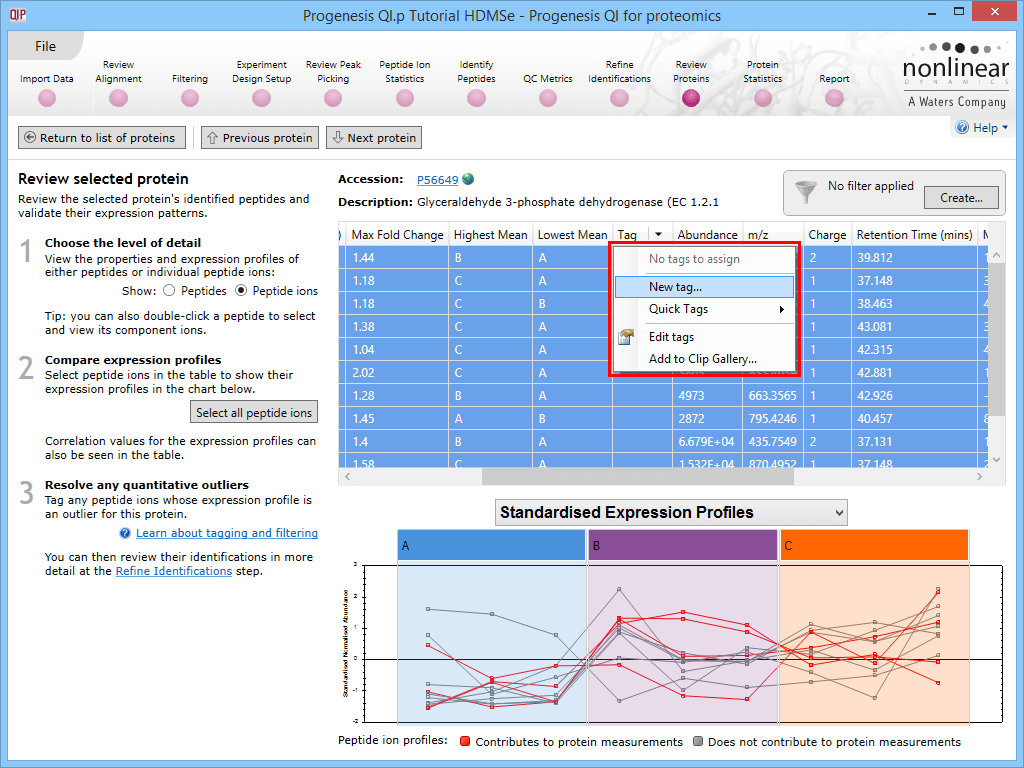Select row with m/z 663.3565

[x=663, y=396]
